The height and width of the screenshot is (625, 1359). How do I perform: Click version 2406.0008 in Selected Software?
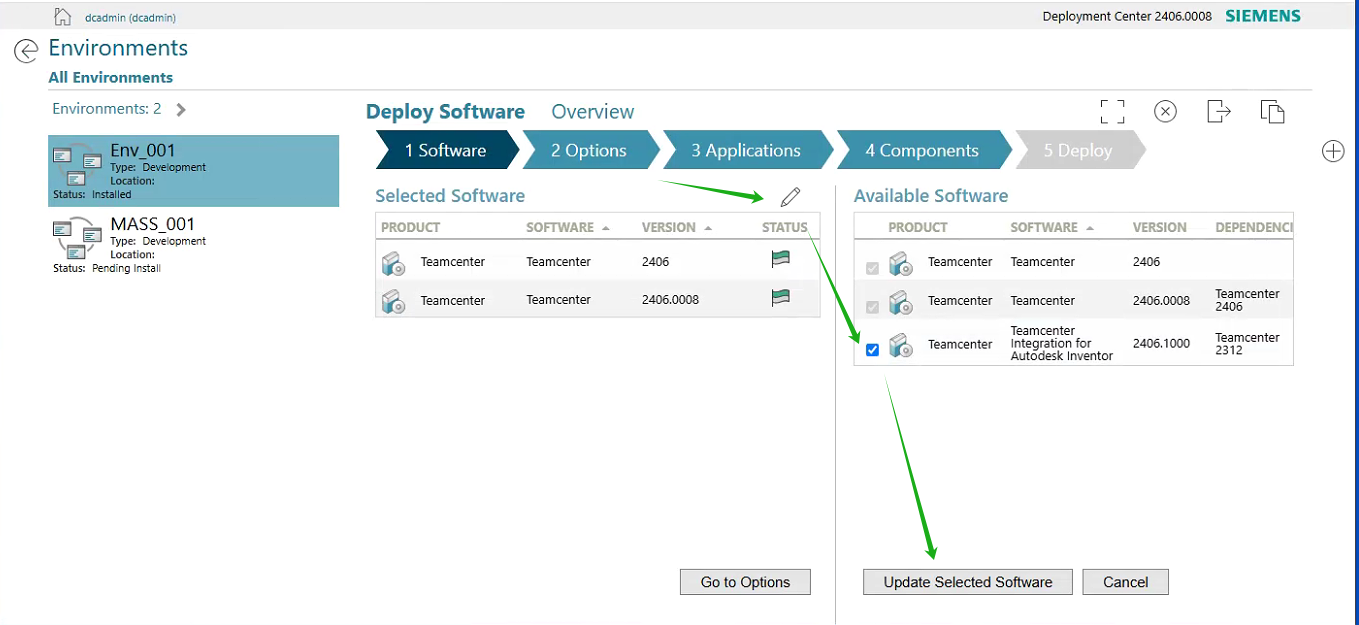670,300
